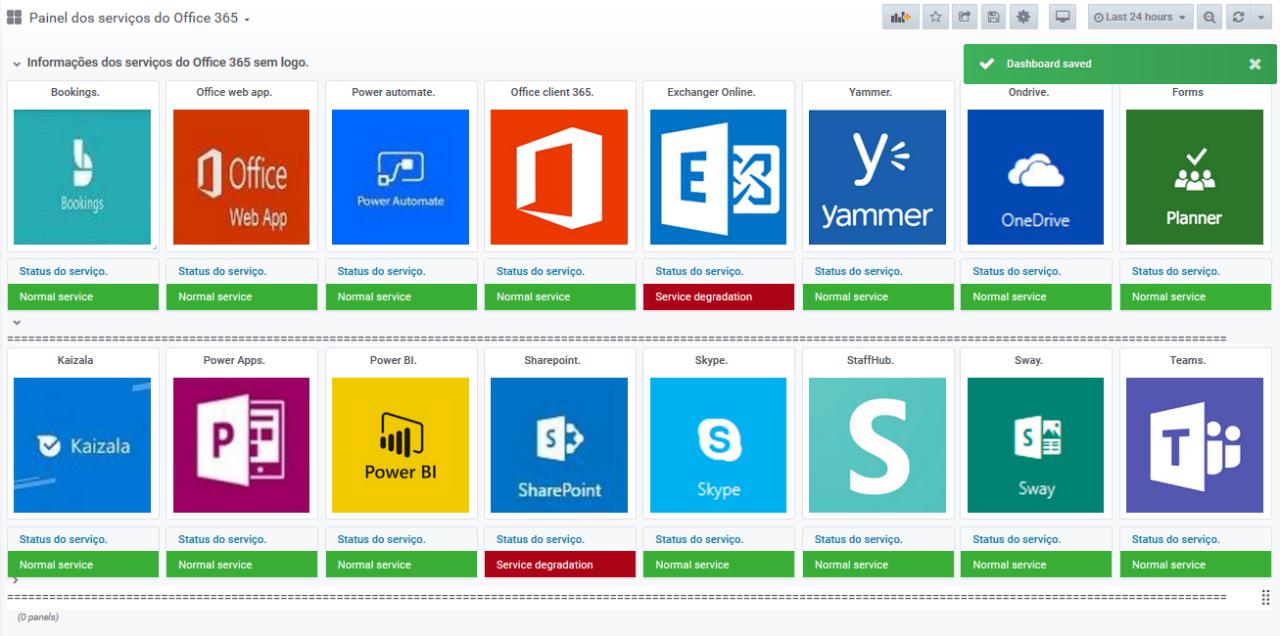The image size is (1280, 636).
Task: Grab the row drag handle dots
Action: click(1265, 597)
